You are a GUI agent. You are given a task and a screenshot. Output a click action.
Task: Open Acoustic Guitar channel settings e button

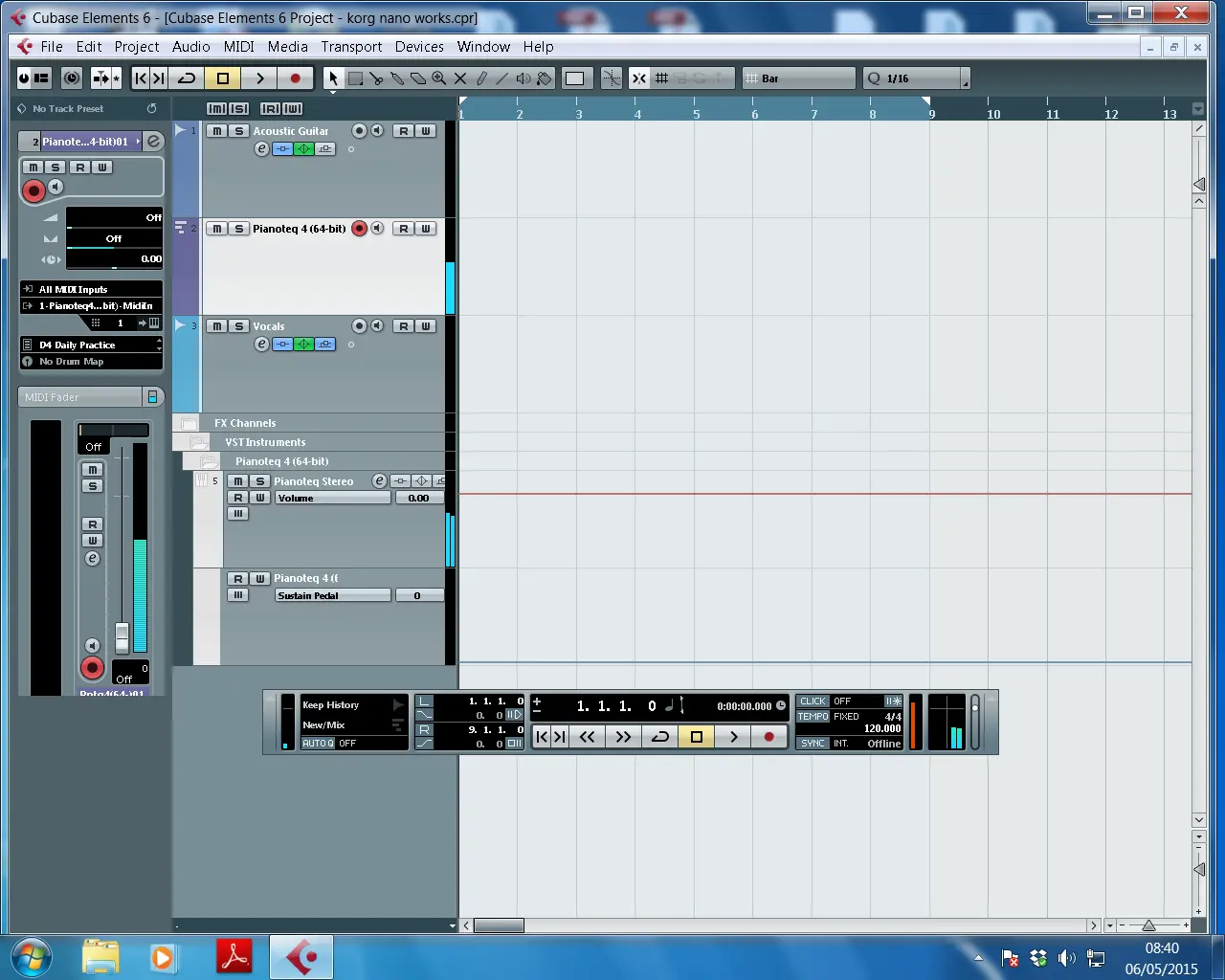coord(261,149)
